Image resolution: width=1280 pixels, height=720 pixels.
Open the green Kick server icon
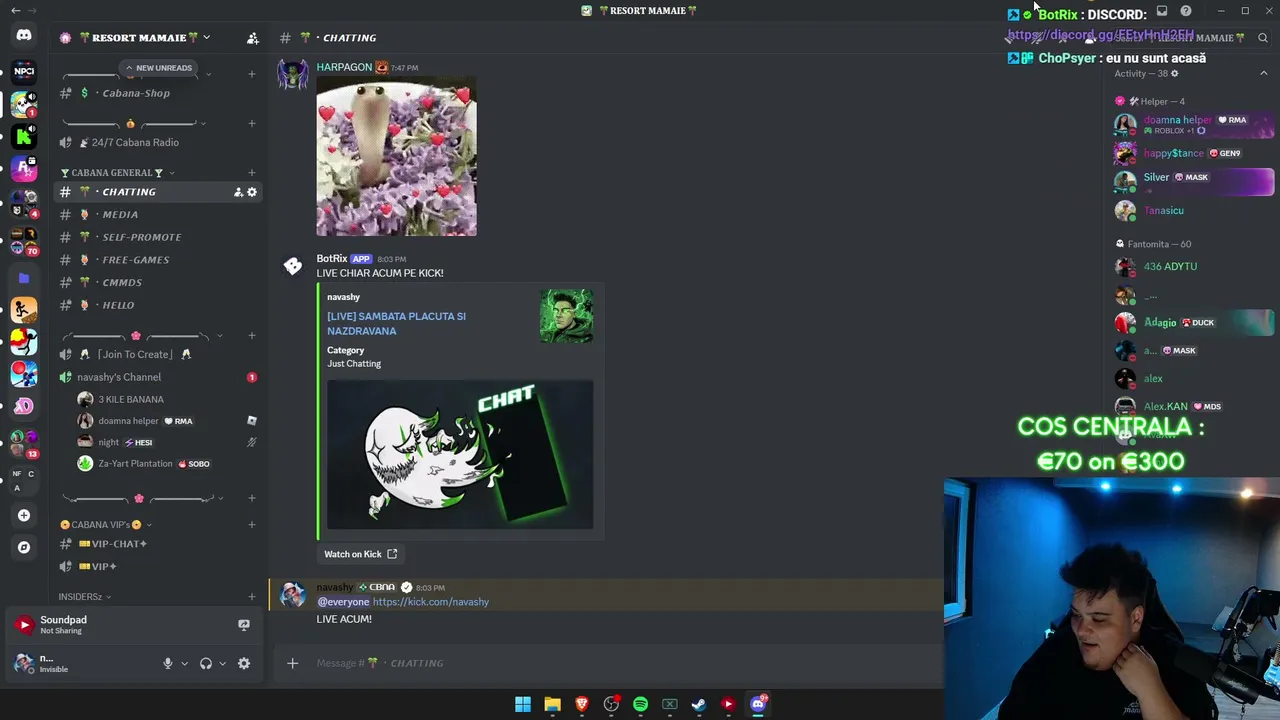click(x=24, y=136)
